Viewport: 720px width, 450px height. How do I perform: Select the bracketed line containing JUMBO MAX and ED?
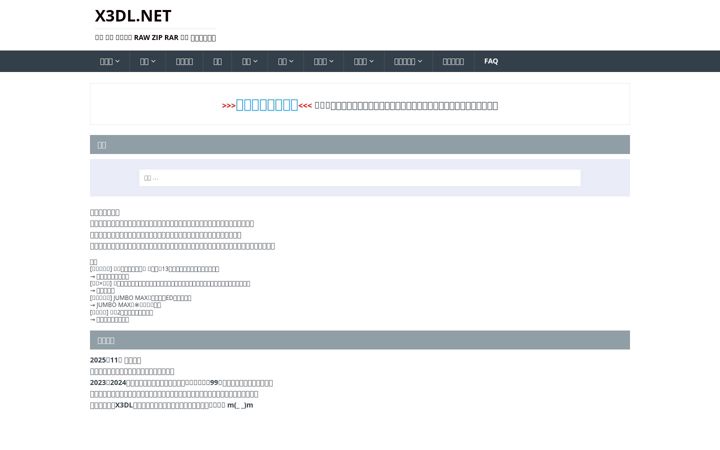(141, 298)
